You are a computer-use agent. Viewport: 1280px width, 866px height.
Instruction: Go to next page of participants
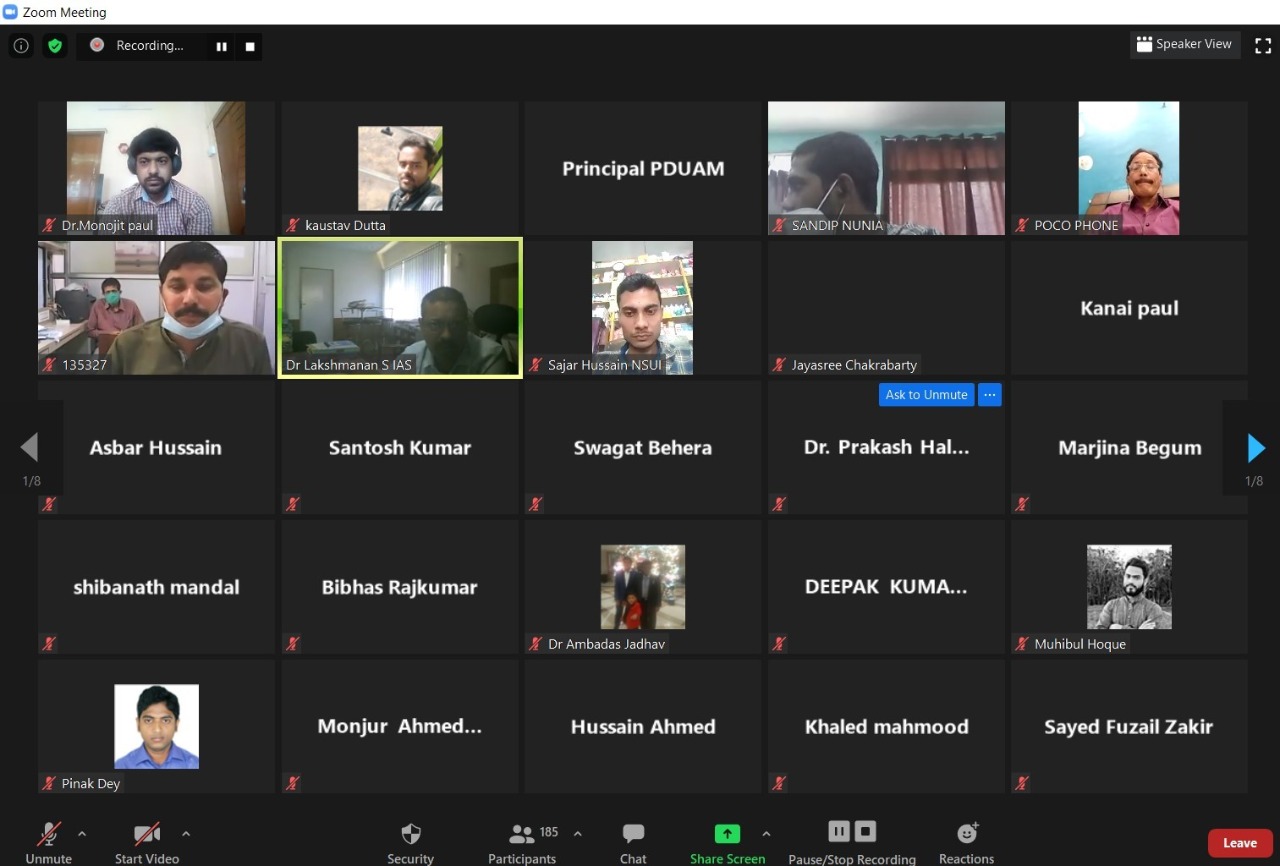coord(1256,447)
